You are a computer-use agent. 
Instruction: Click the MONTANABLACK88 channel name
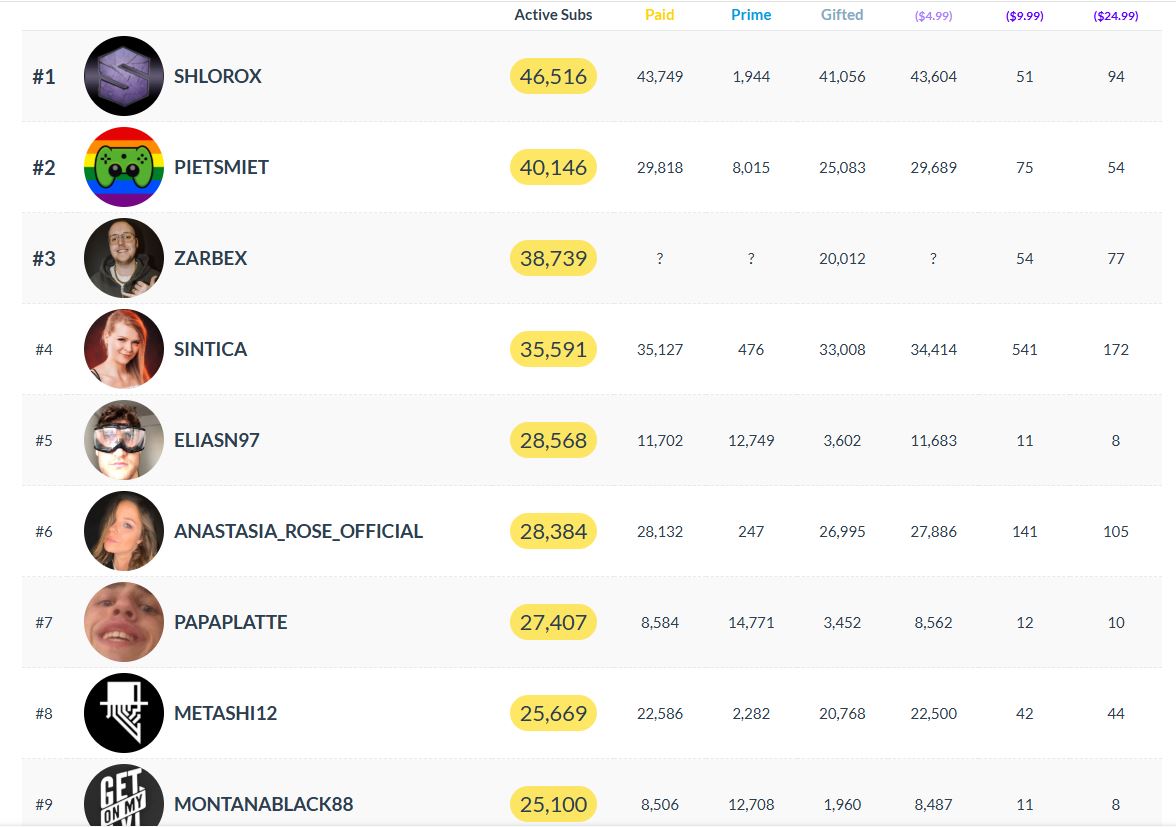[x=263, y=804]
